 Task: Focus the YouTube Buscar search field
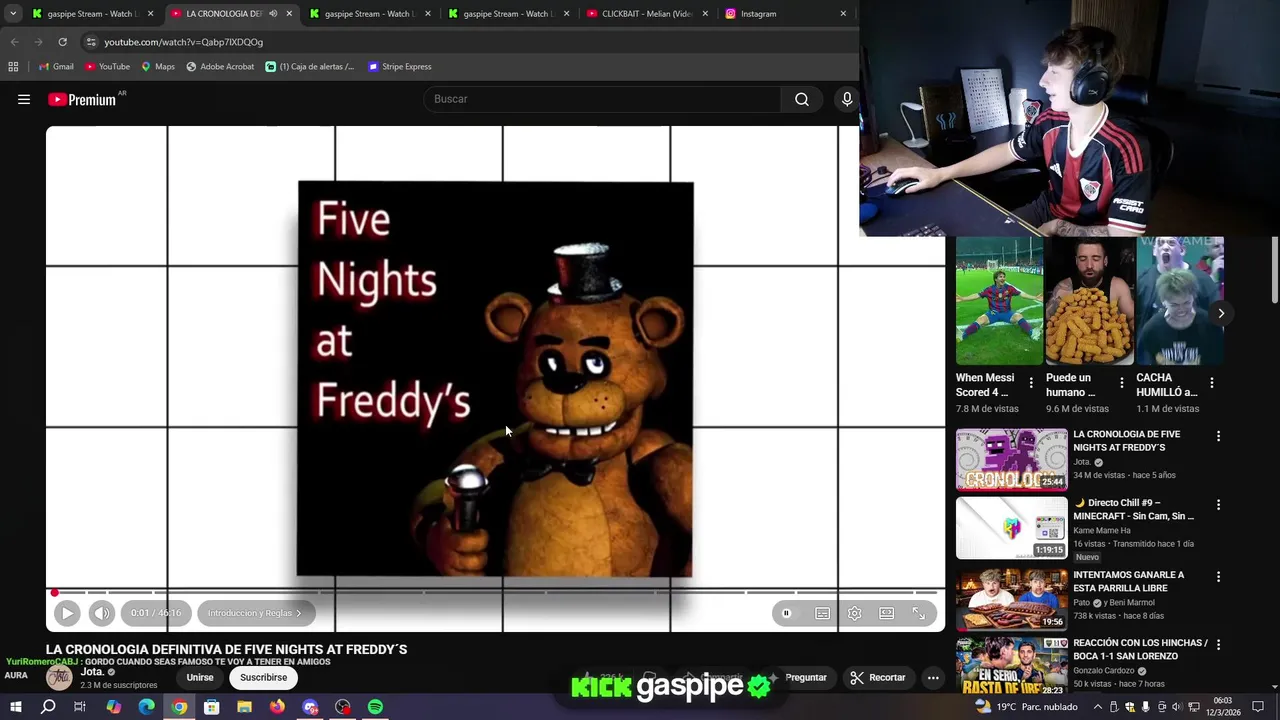[x=603, y=99]
